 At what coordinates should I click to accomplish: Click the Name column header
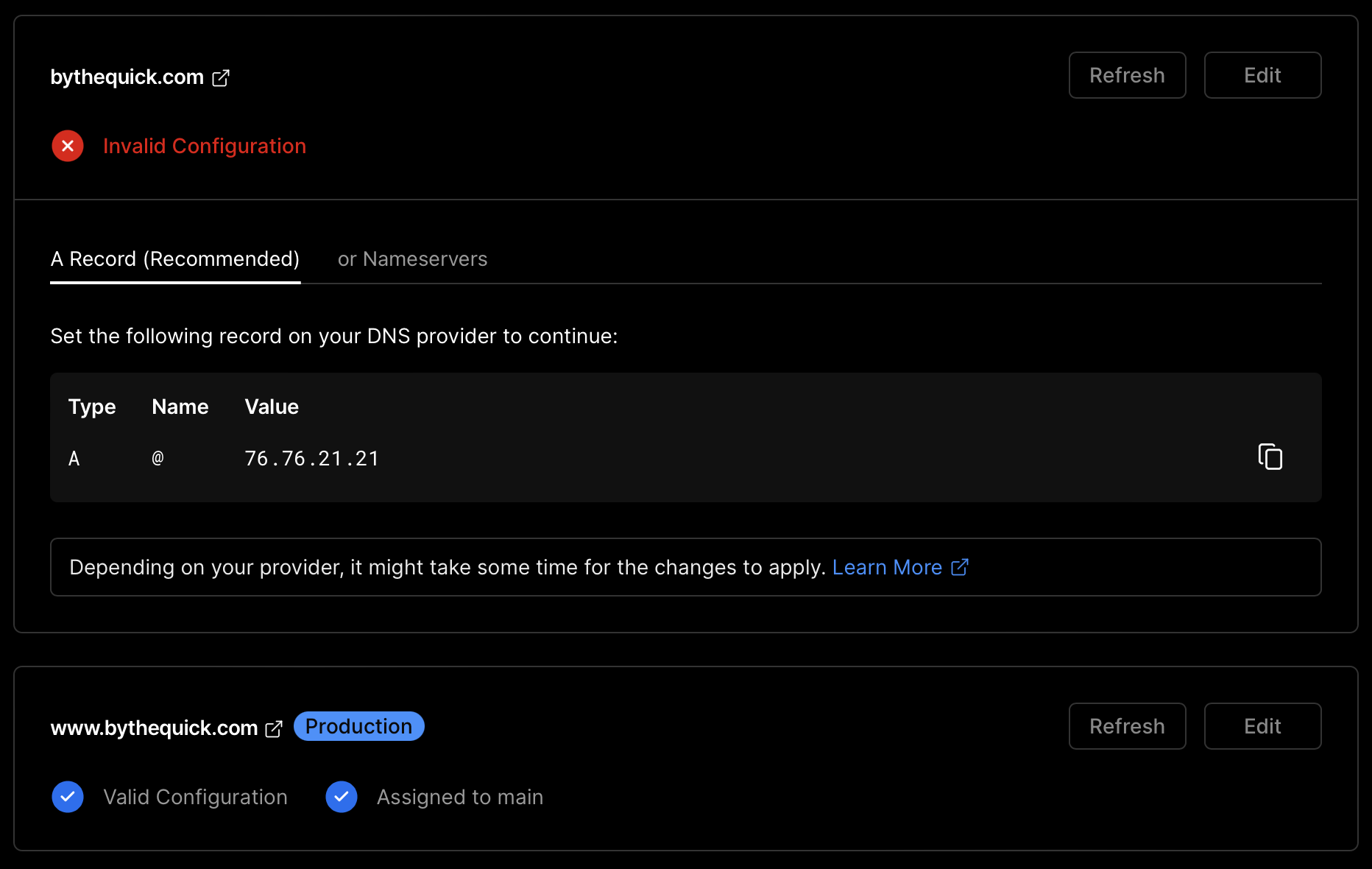tap(180, 407)
